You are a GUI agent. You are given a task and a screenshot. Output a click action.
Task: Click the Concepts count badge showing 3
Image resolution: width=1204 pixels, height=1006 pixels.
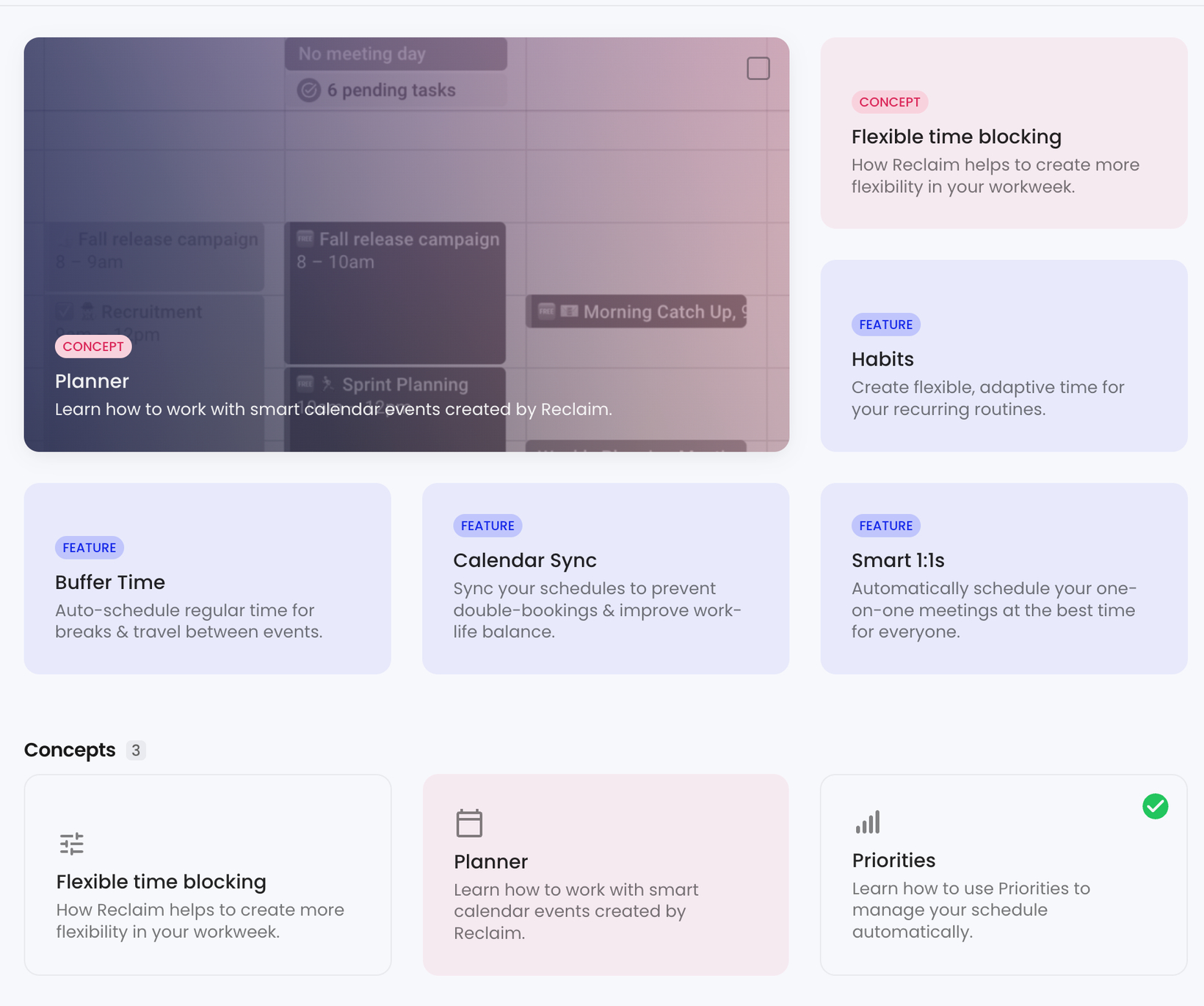136,750
